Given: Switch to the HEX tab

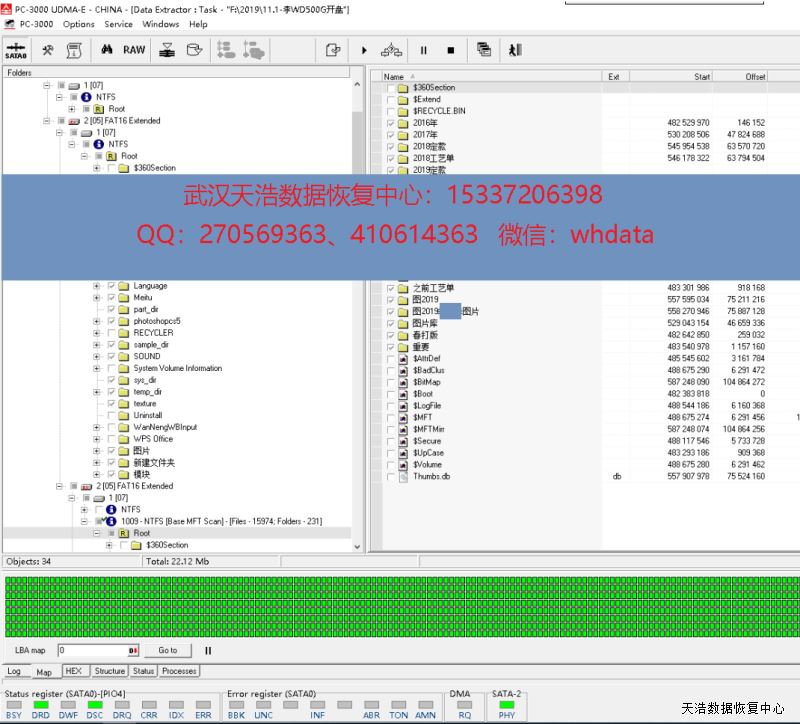Looking at the screenshot, I should (x=73, y=671).
